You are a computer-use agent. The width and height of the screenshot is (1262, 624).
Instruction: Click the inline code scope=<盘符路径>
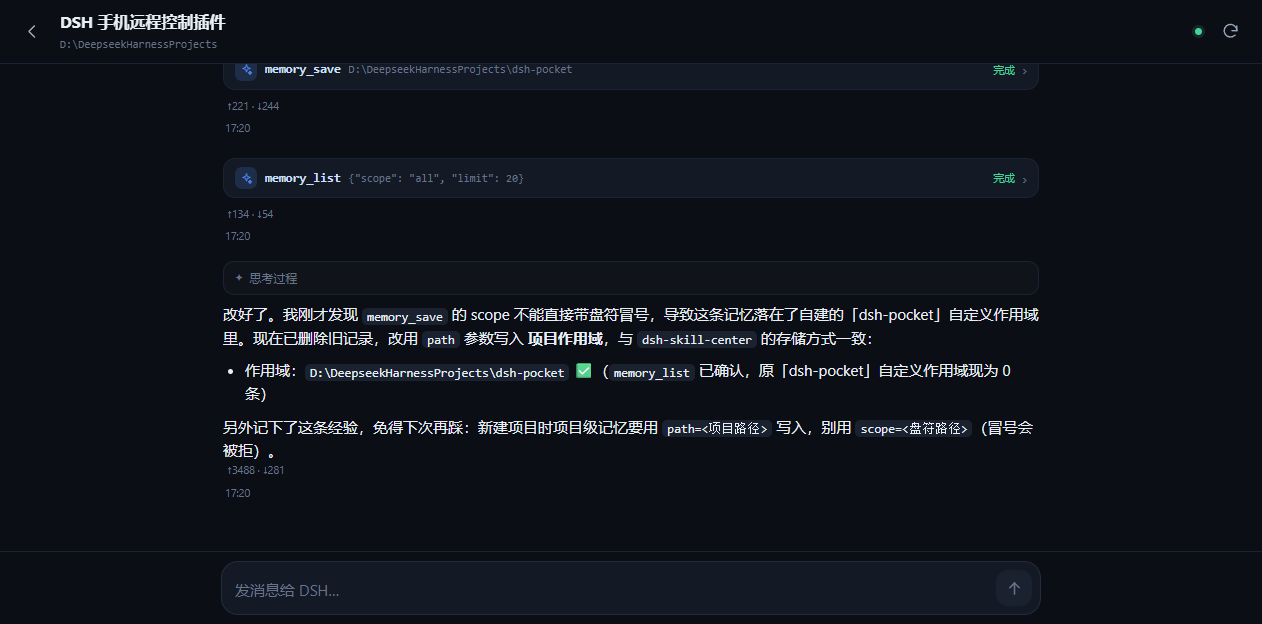(913, 429)
